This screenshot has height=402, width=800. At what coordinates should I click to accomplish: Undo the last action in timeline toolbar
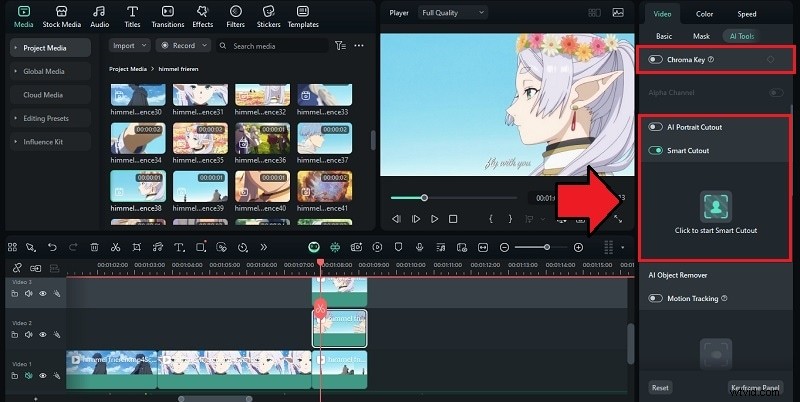coord(52,247)
